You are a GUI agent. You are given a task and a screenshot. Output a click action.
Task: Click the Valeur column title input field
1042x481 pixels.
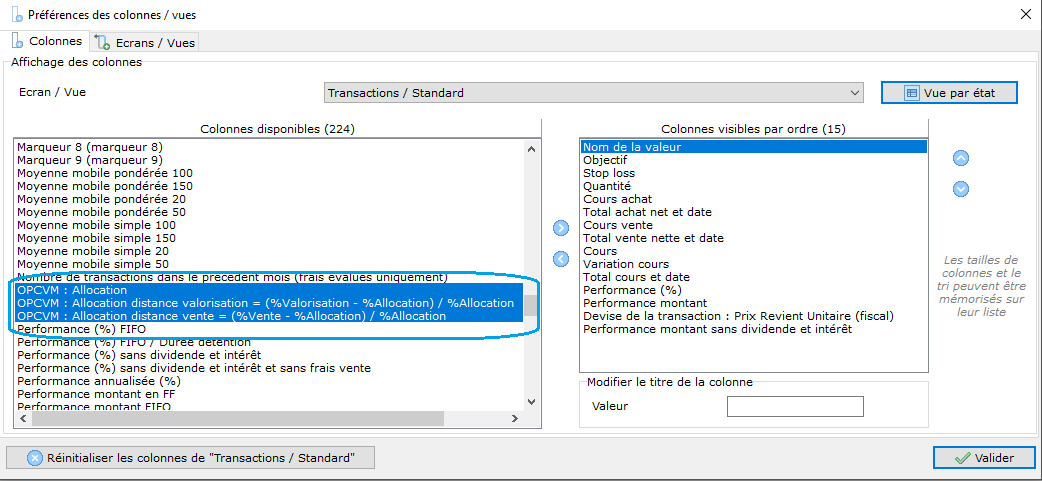point(795,406)
